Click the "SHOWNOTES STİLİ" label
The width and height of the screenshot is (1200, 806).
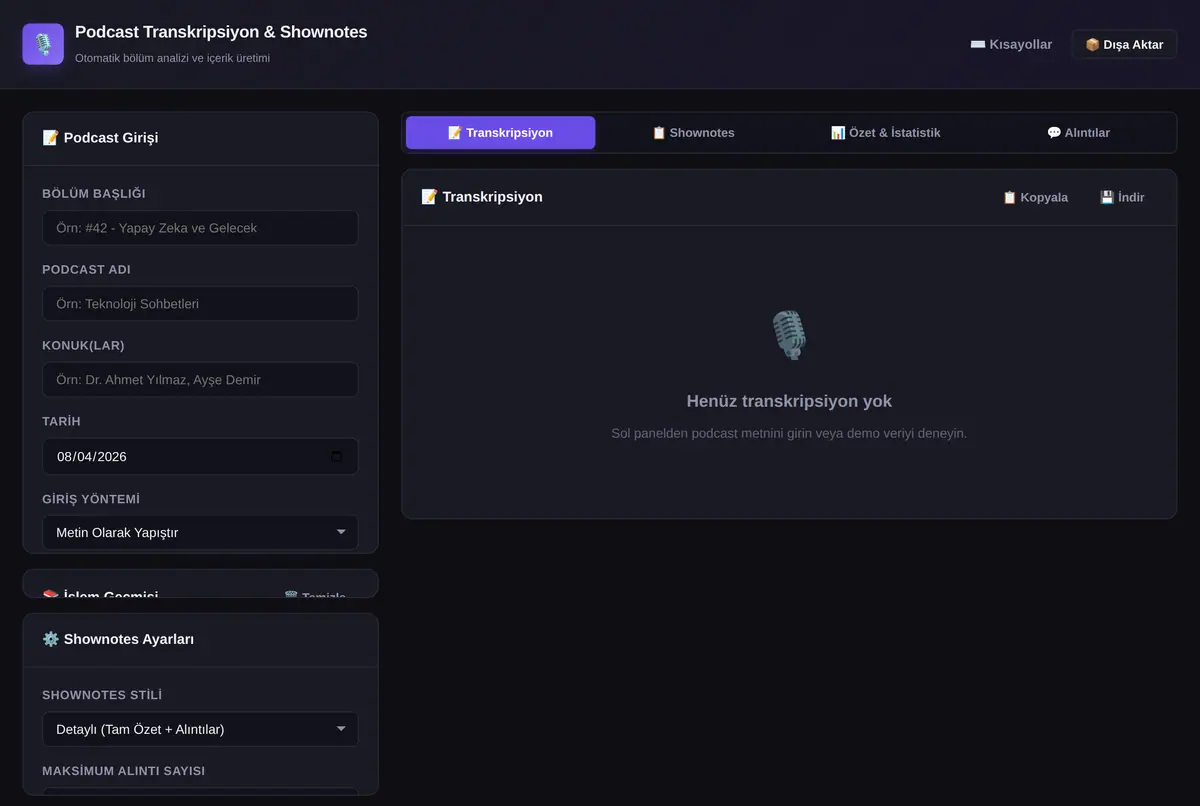coord(102,695)
